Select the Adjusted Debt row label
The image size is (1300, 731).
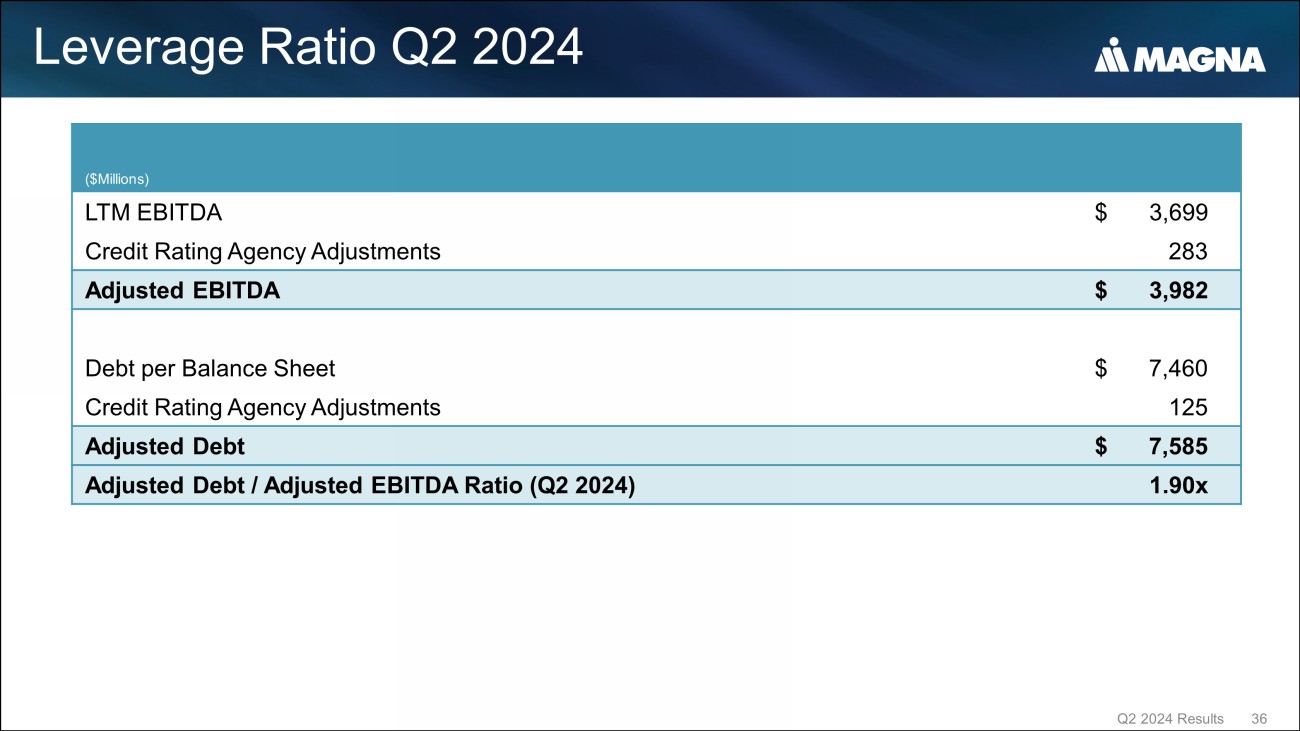point(165,446)
